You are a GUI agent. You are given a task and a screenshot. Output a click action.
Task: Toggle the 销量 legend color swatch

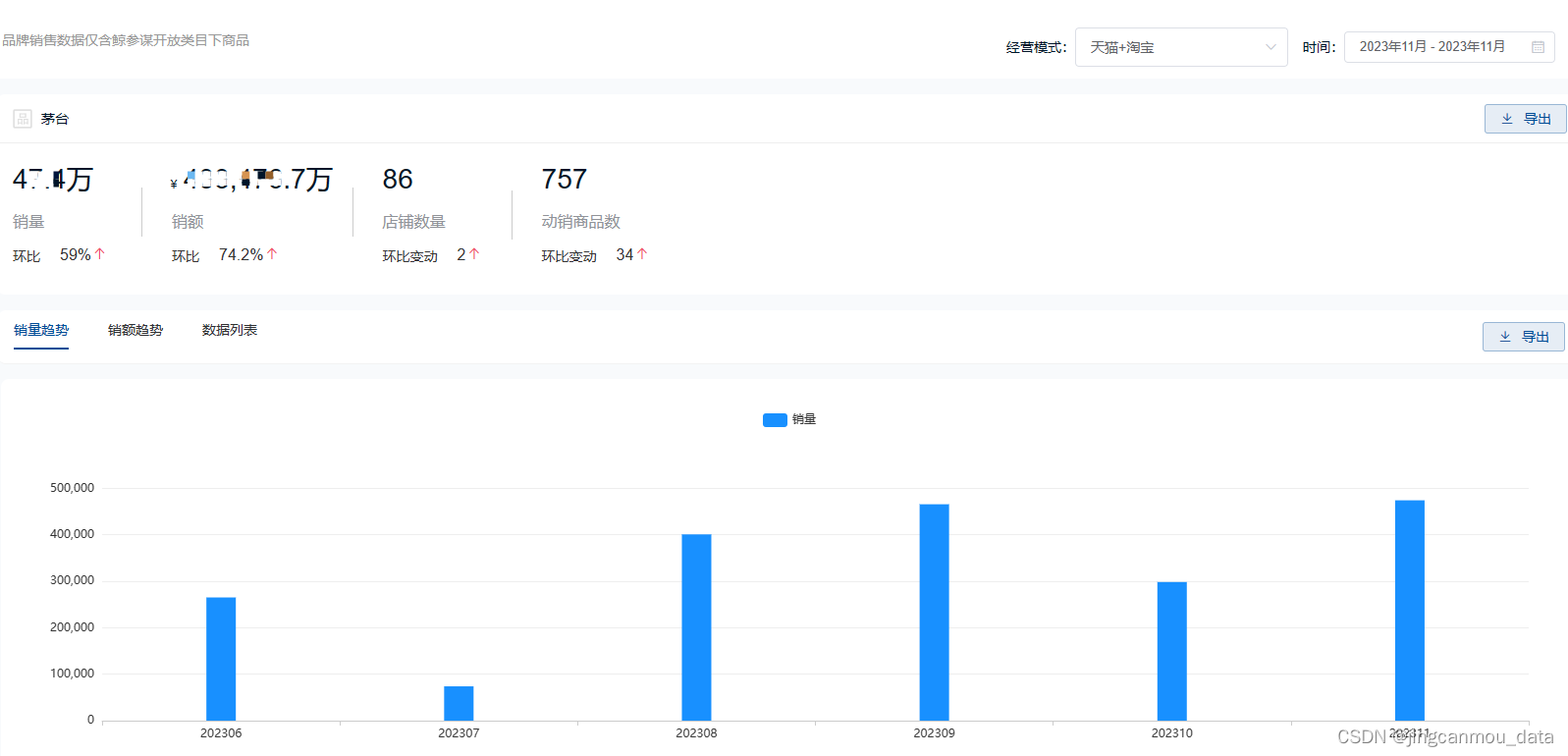click(x=775, y=419)
